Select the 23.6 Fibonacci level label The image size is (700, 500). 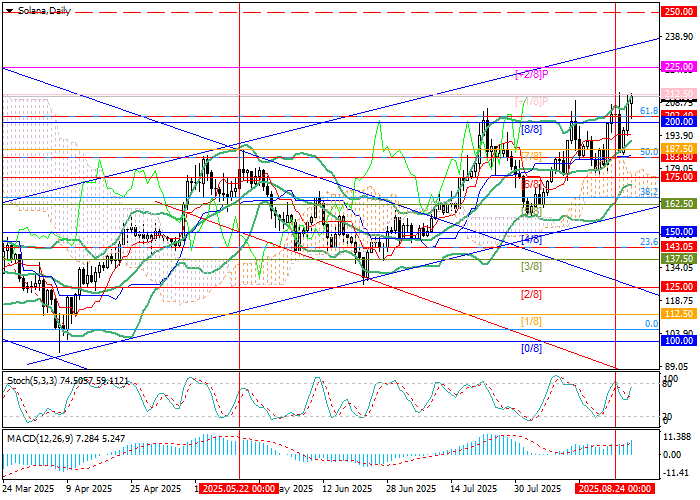pyautogui.click(x=649, y=242)
